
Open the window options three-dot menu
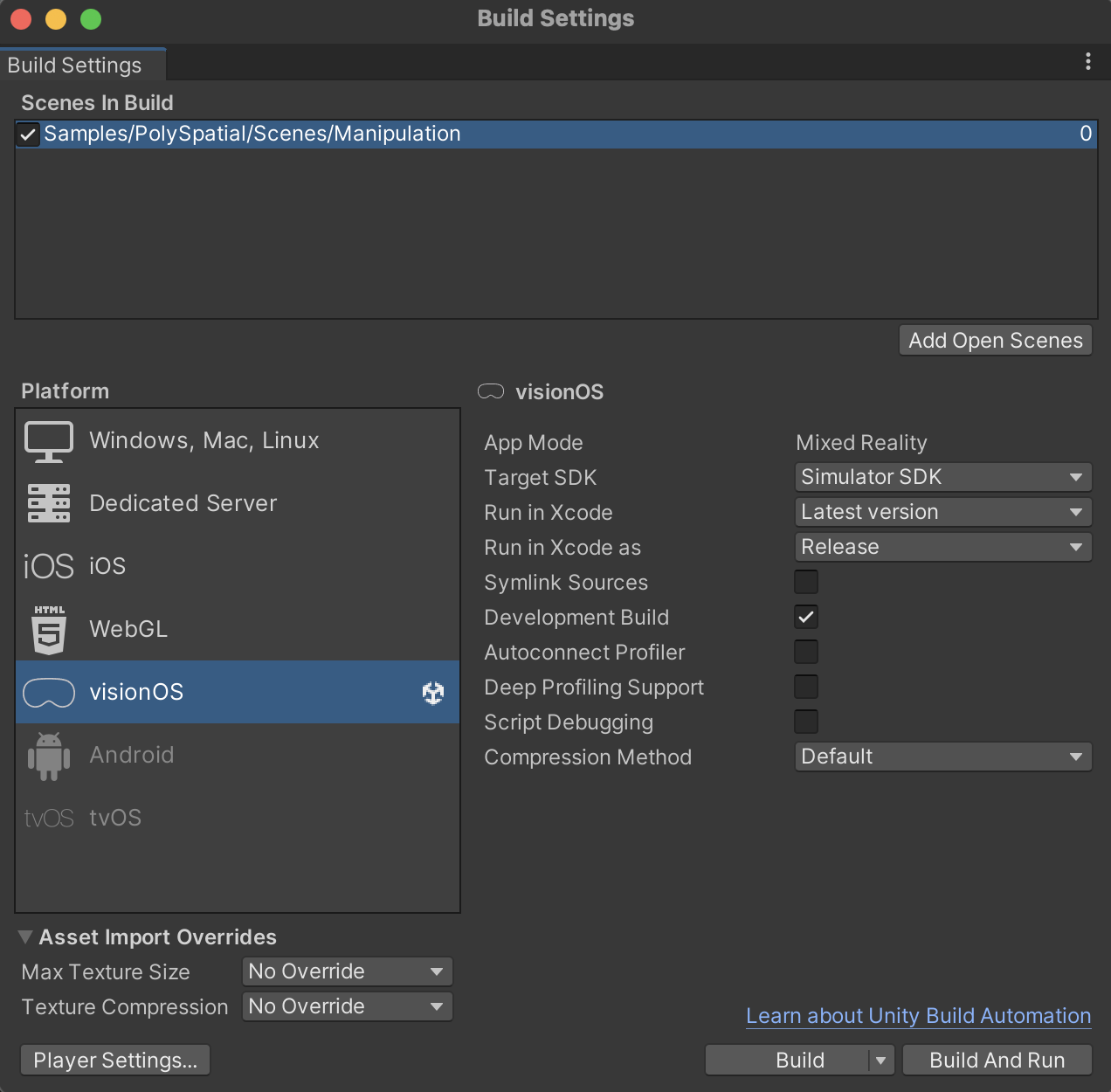(x=1087, y=61)
